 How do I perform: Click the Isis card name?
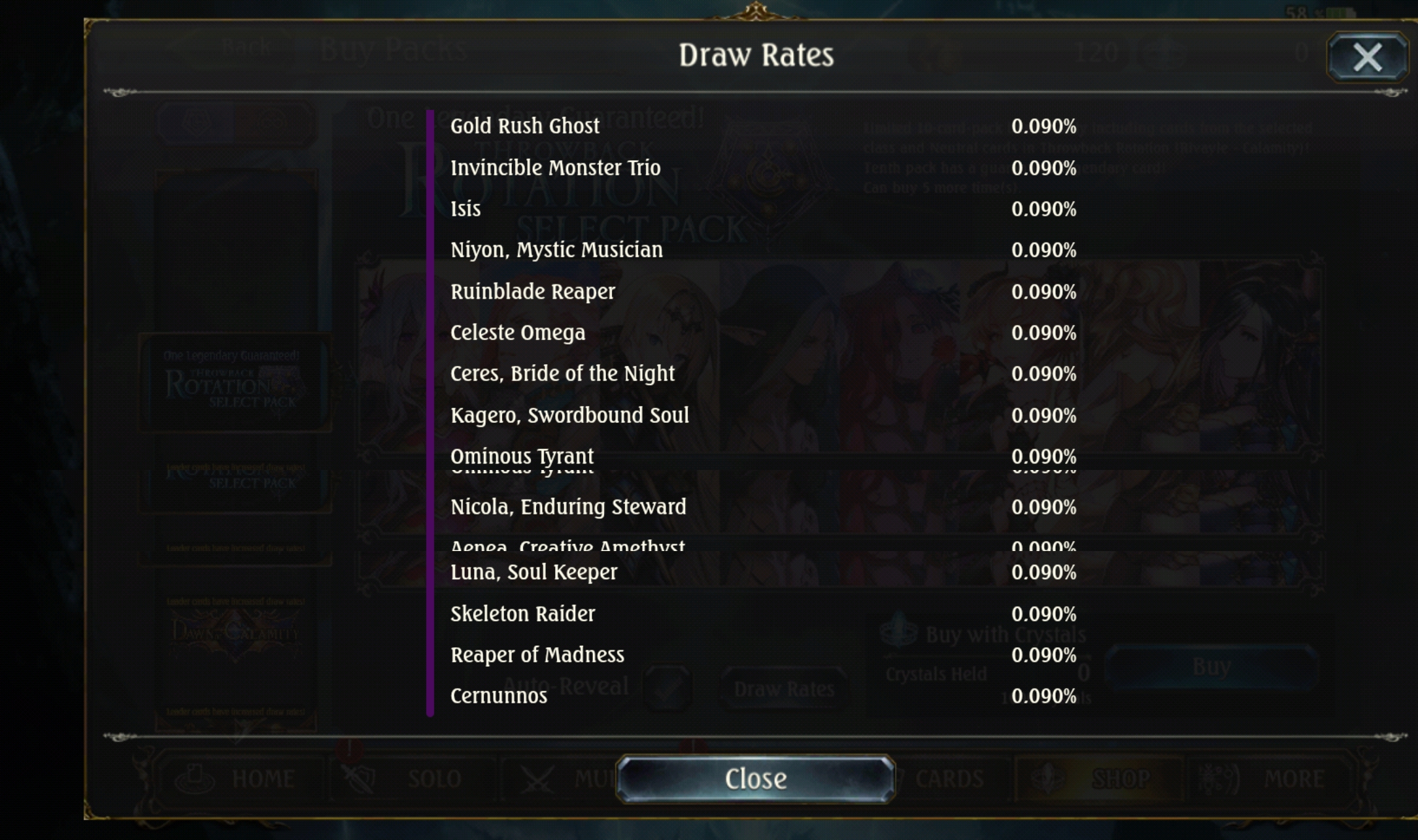465,209
